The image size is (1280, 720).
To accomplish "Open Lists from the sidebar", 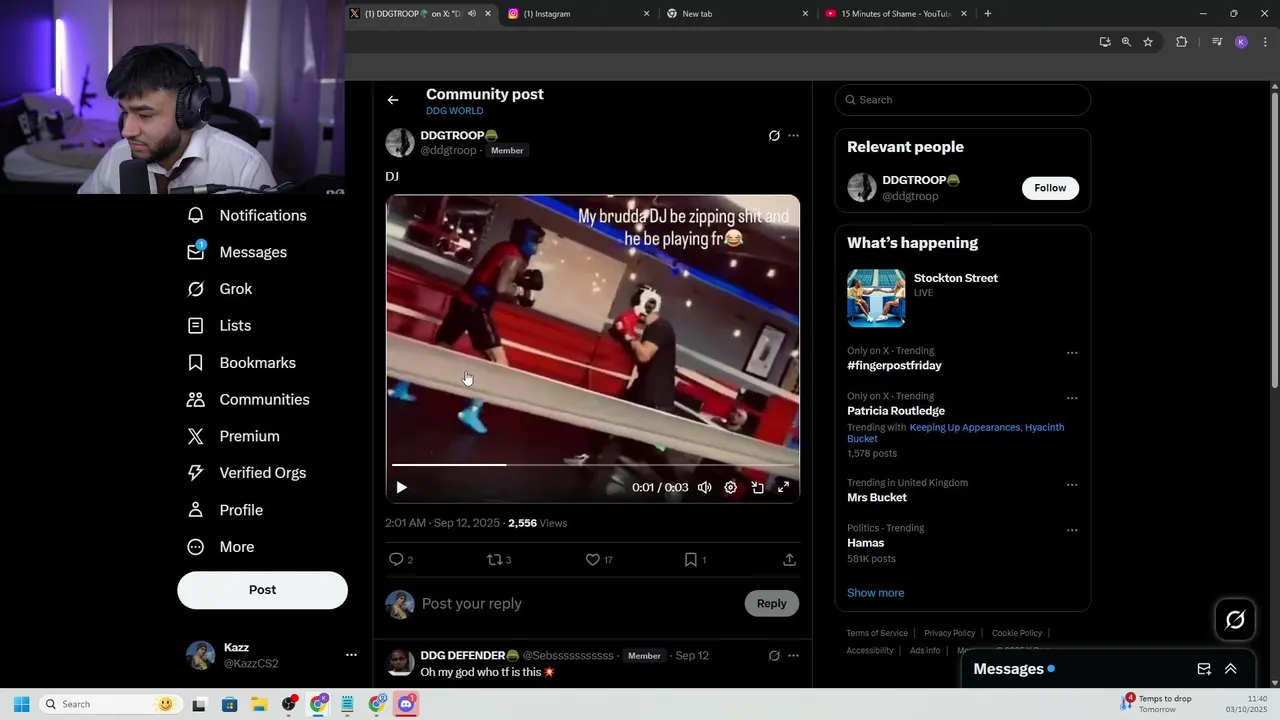I will coord(220,326).
